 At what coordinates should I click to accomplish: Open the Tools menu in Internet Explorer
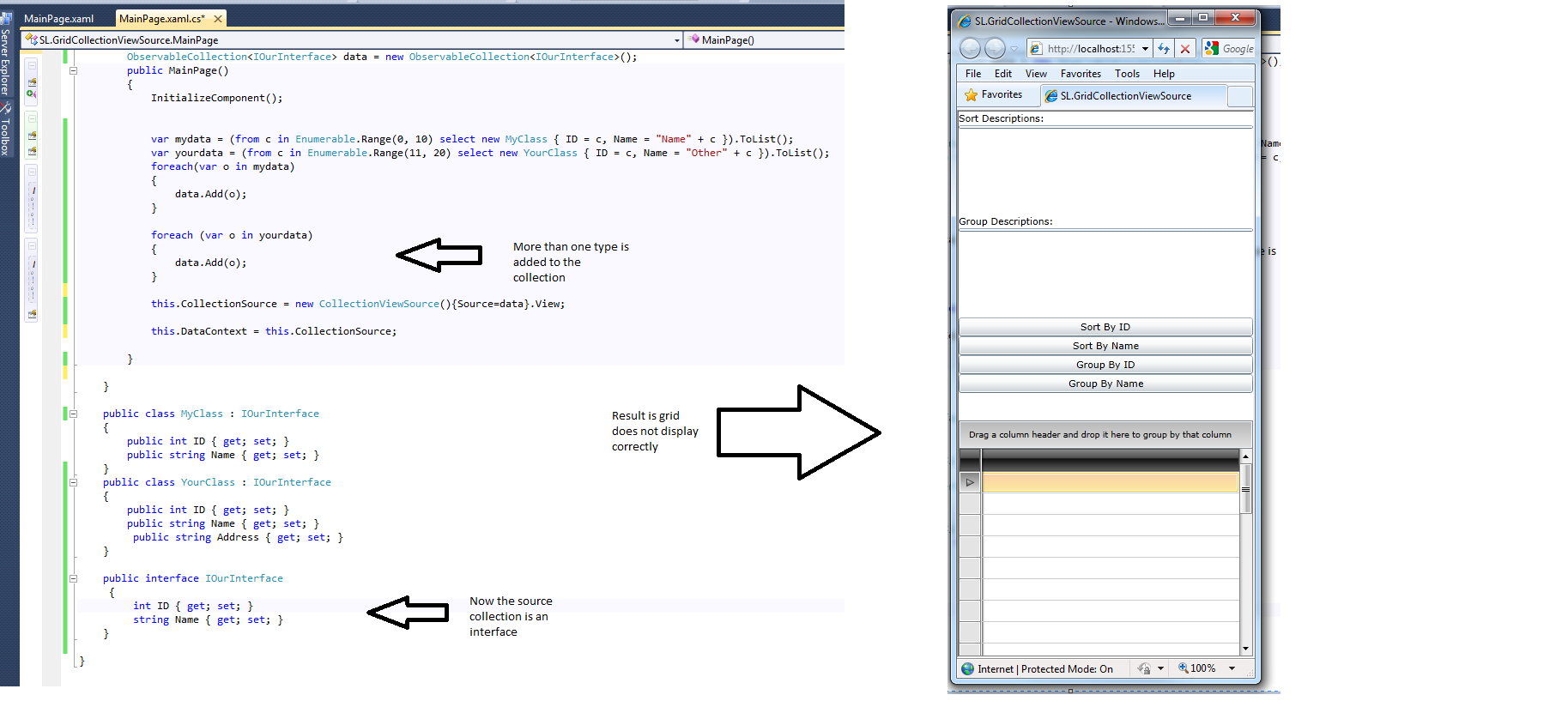(x=1127, y=74)
